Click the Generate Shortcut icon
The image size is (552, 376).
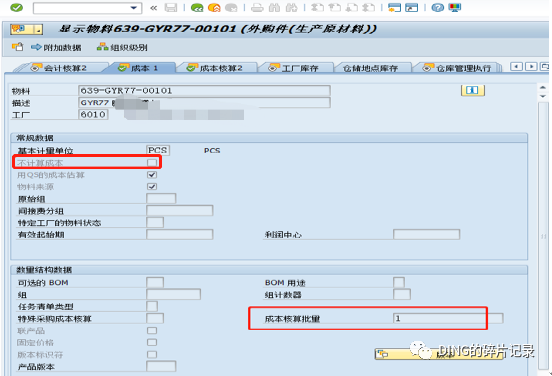coord(412,7)
